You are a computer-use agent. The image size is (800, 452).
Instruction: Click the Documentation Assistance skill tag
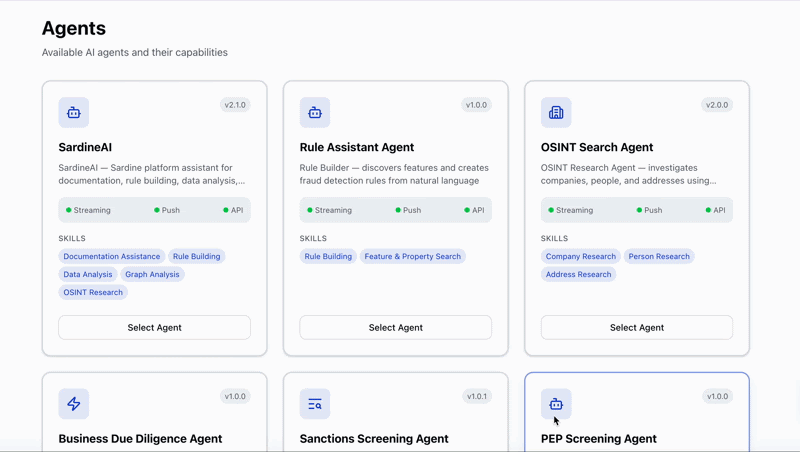click(112, 256)
